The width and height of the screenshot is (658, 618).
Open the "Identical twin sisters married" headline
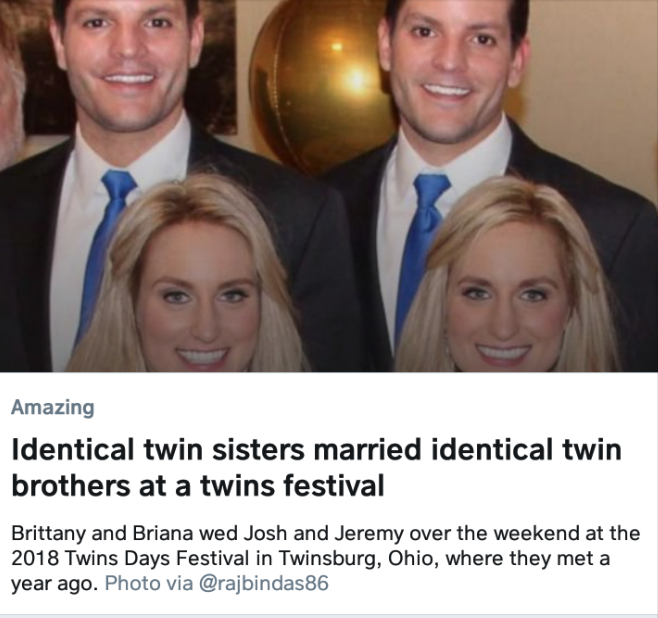316,467
